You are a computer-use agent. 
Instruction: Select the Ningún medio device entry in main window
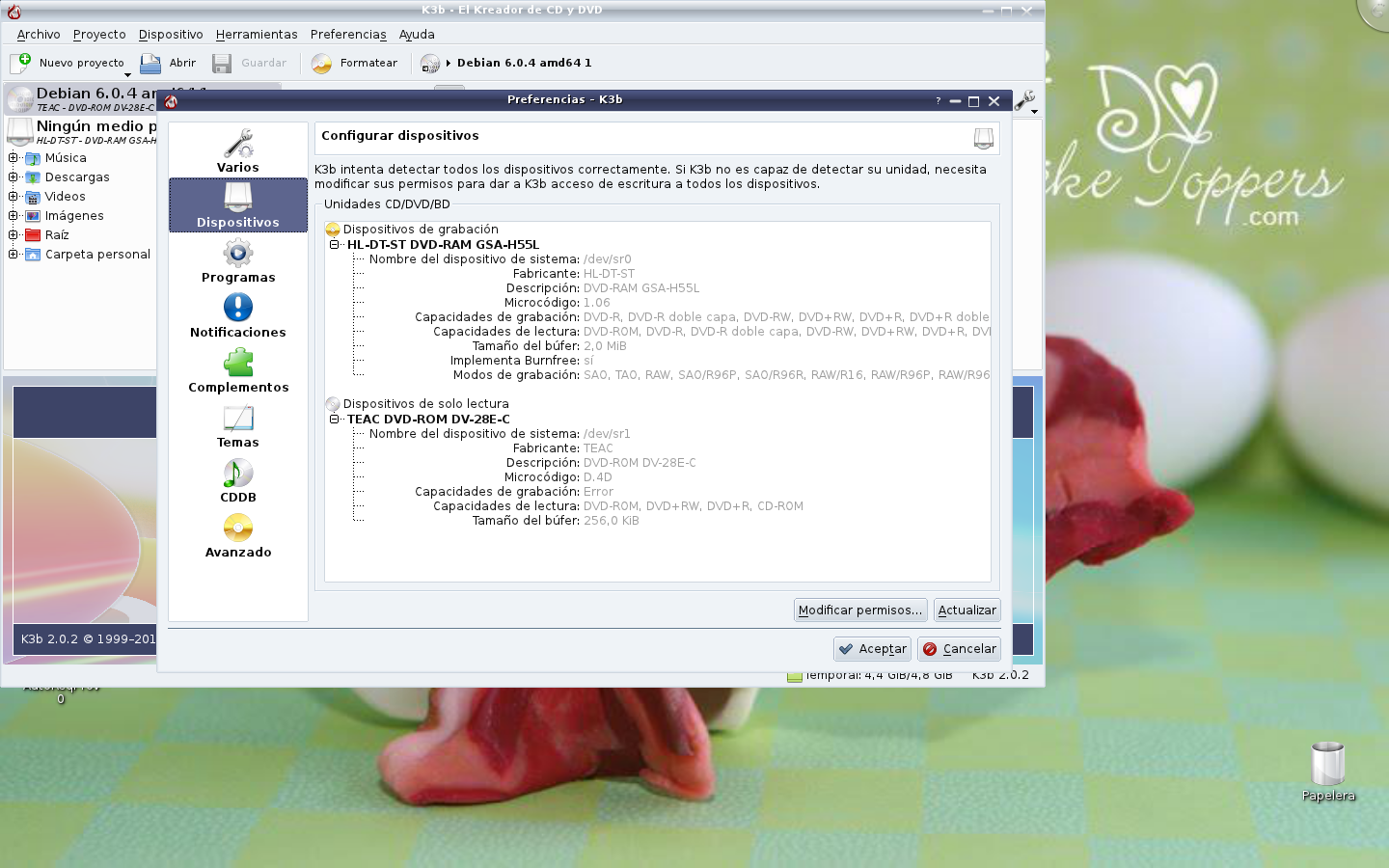[x=82, y=131]
